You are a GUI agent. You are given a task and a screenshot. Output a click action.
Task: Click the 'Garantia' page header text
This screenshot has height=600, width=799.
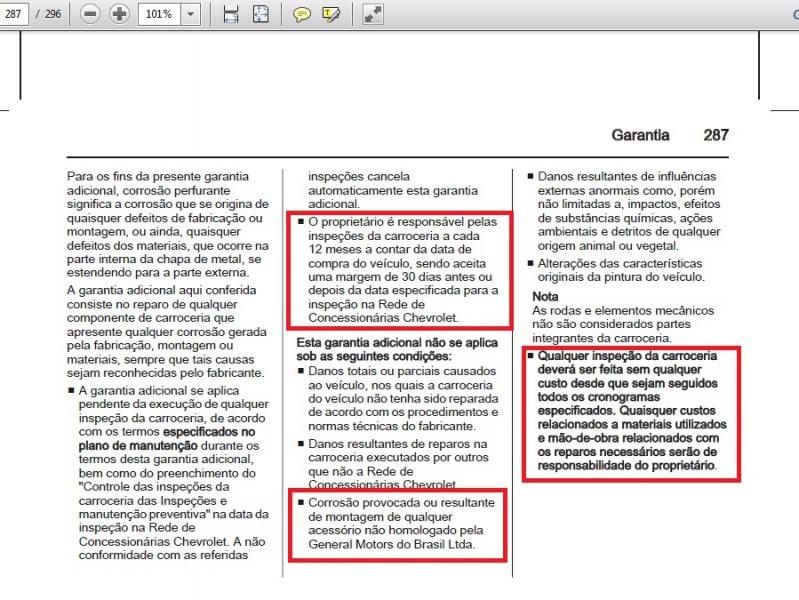click(x=640, y=135)
